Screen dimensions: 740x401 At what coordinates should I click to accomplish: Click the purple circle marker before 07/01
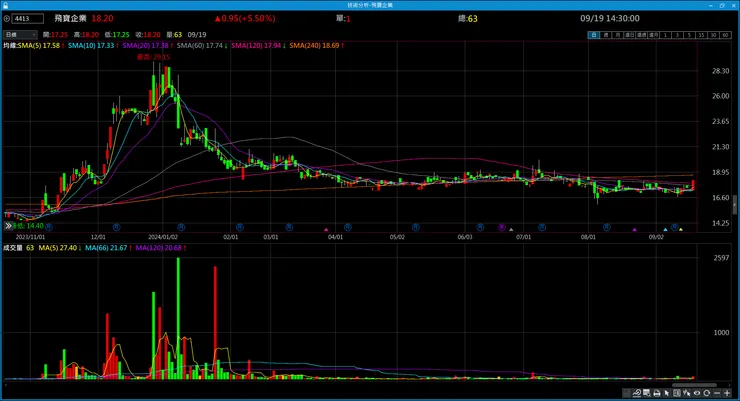point(502,227)
